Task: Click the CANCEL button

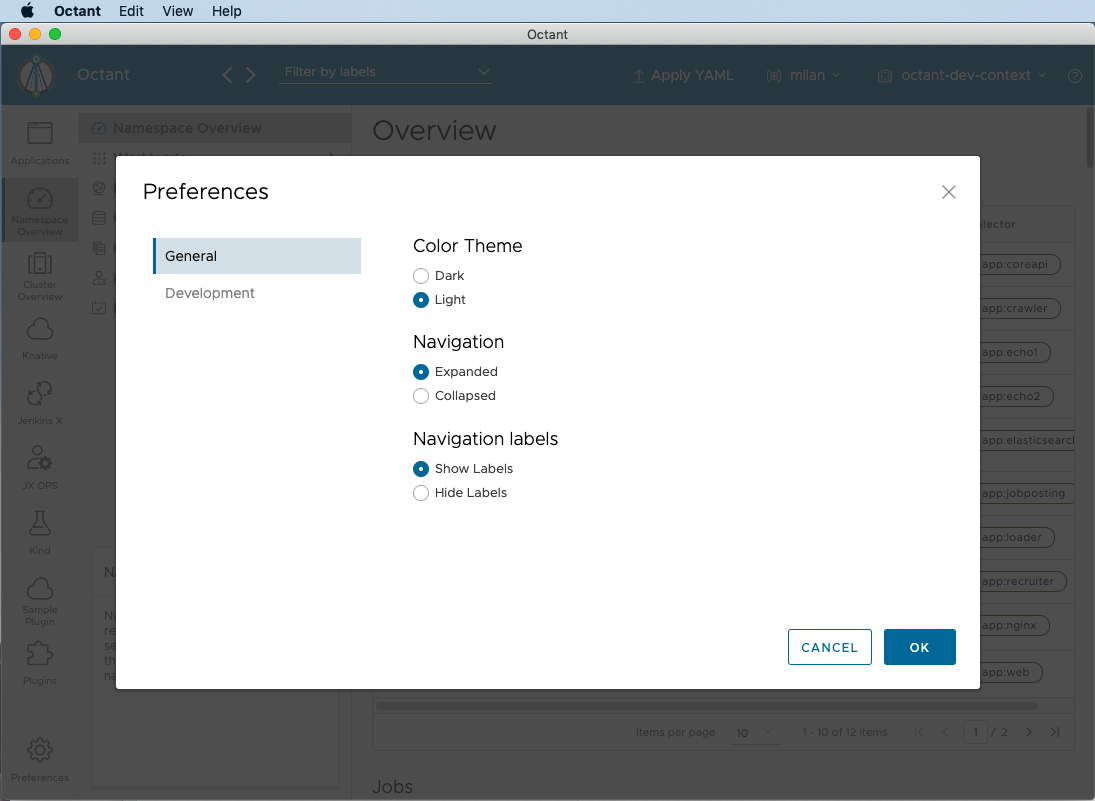Action: (x=830, y=647)
